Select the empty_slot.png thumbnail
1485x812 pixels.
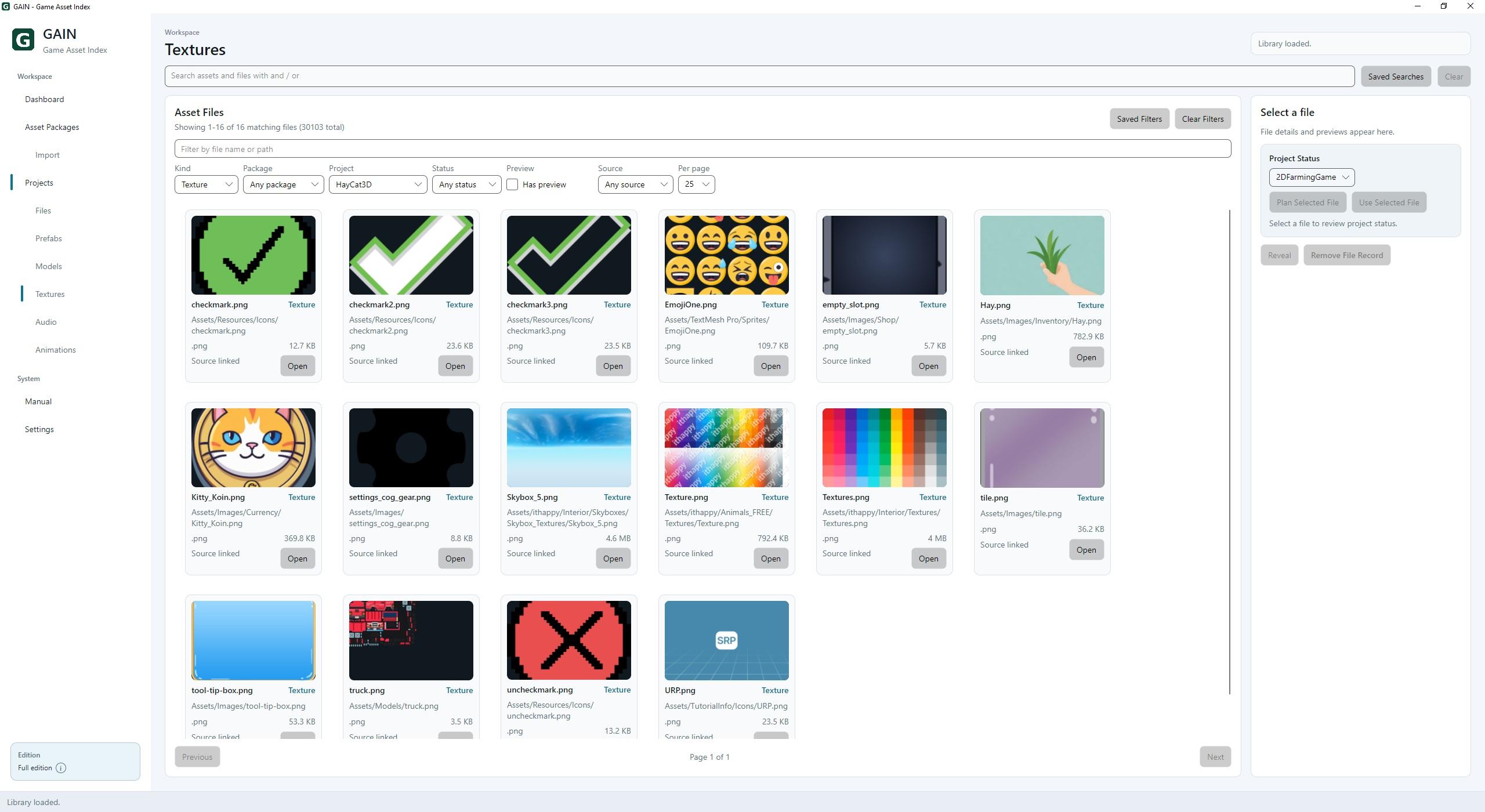coord(885,255)
